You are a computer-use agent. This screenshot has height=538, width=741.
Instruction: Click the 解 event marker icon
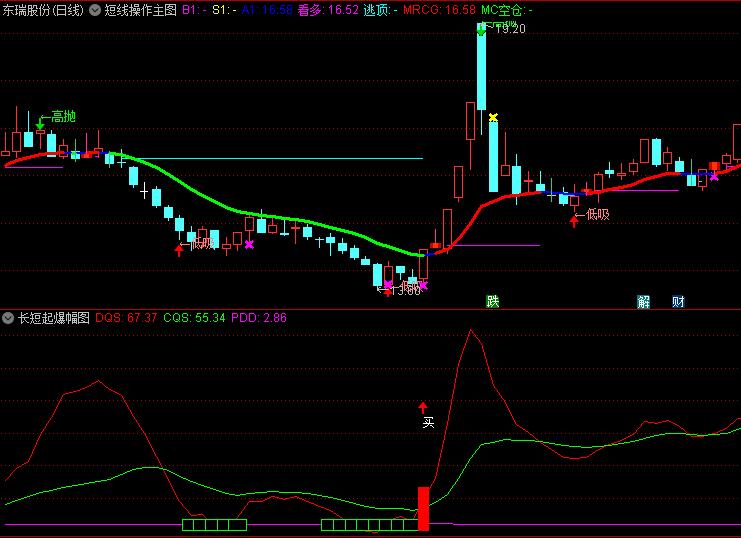click(x=643, y=301)
